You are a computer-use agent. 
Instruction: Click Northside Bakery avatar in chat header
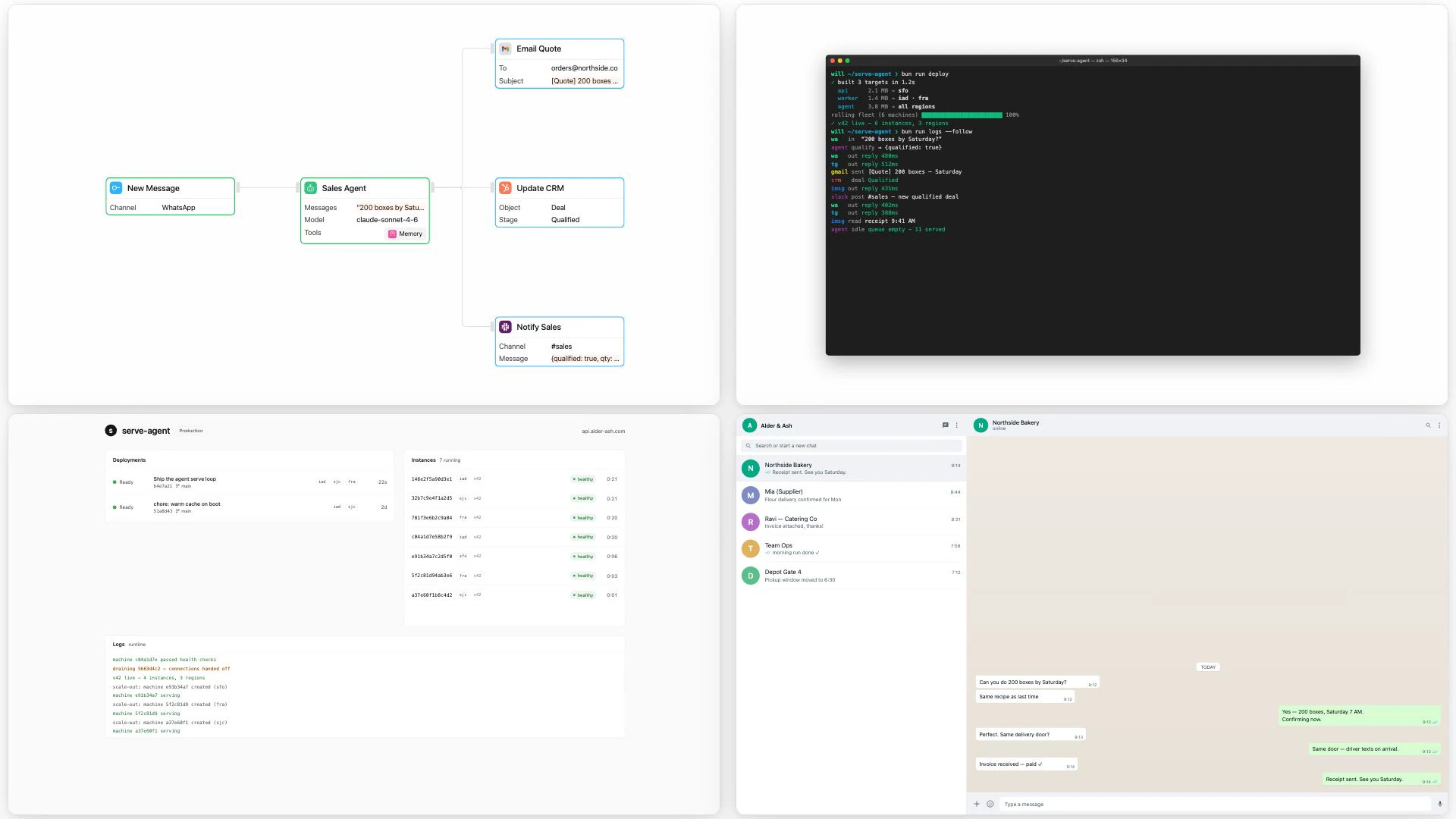[x=981, y=425]
